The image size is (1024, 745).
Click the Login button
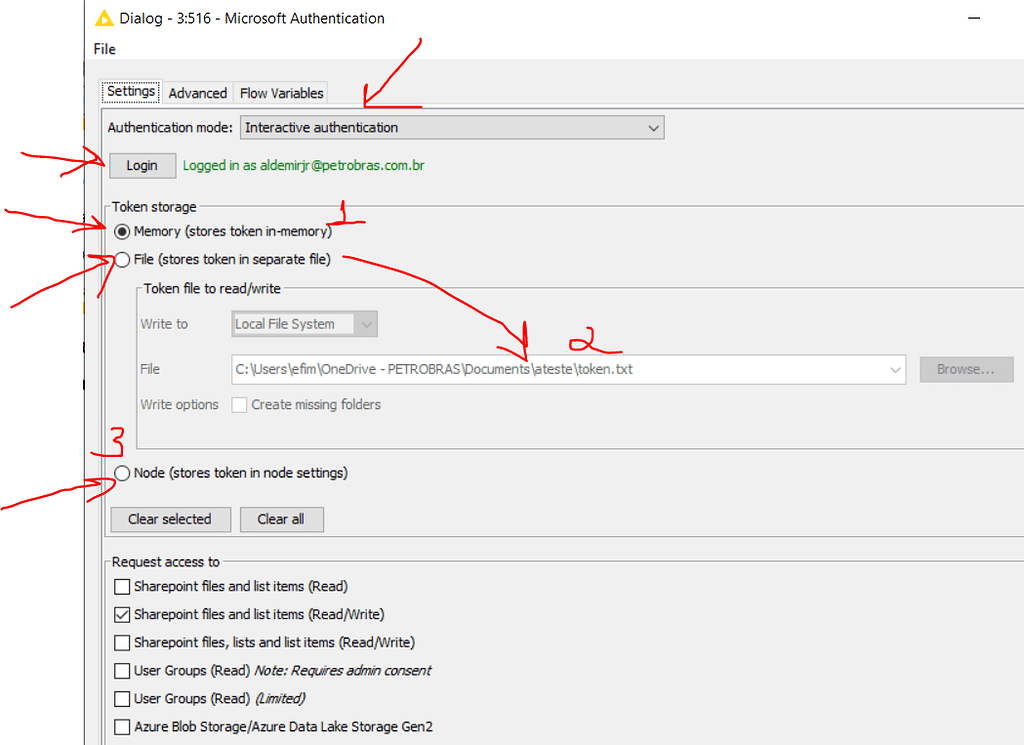(142, 165)
